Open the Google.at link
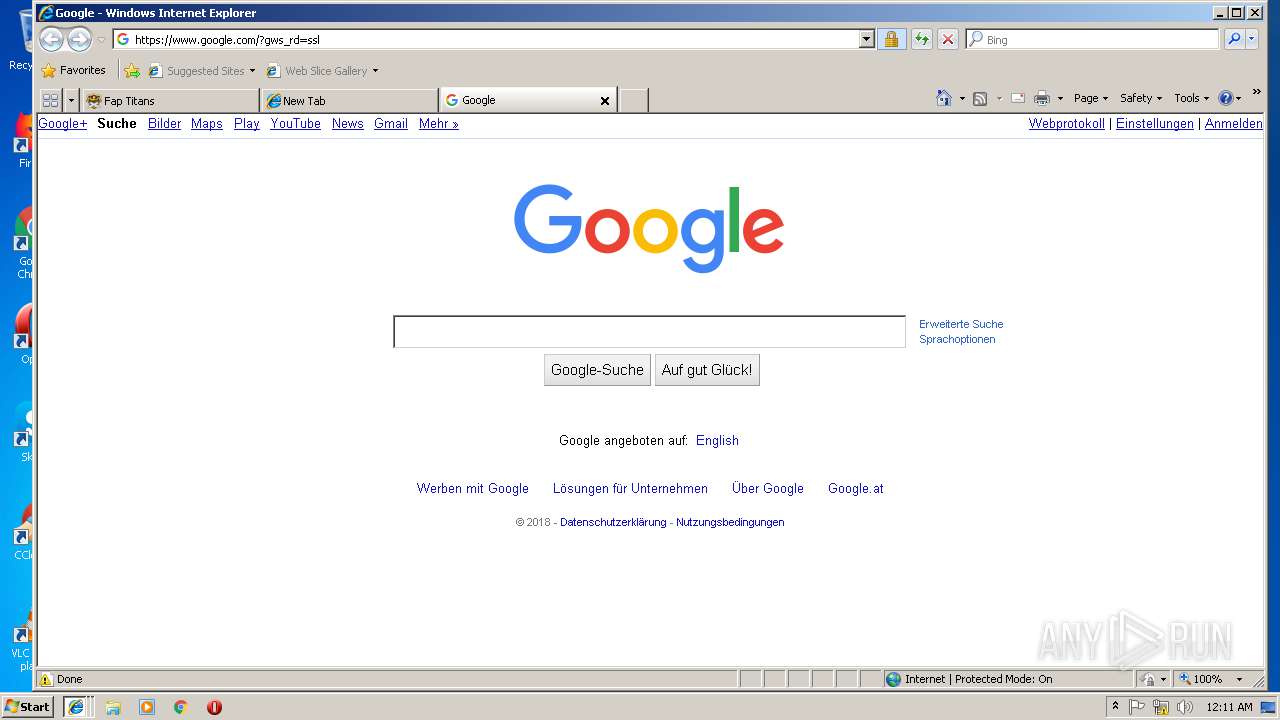 point(855,489)
